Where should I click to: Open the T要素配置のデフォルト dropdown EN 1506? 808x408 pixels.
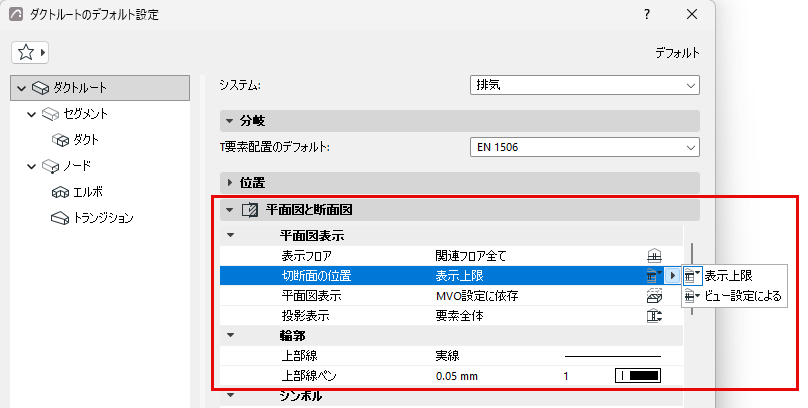(x=585, y=147)
